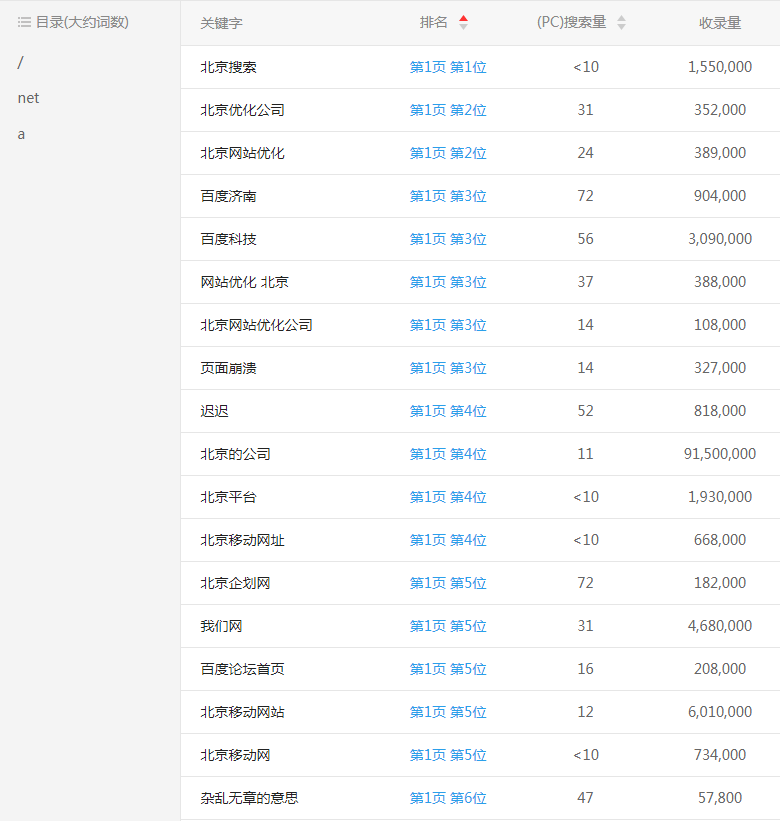
Task: Click the 第1页 第4位 link for 迟迟
Action: [448, 411]
